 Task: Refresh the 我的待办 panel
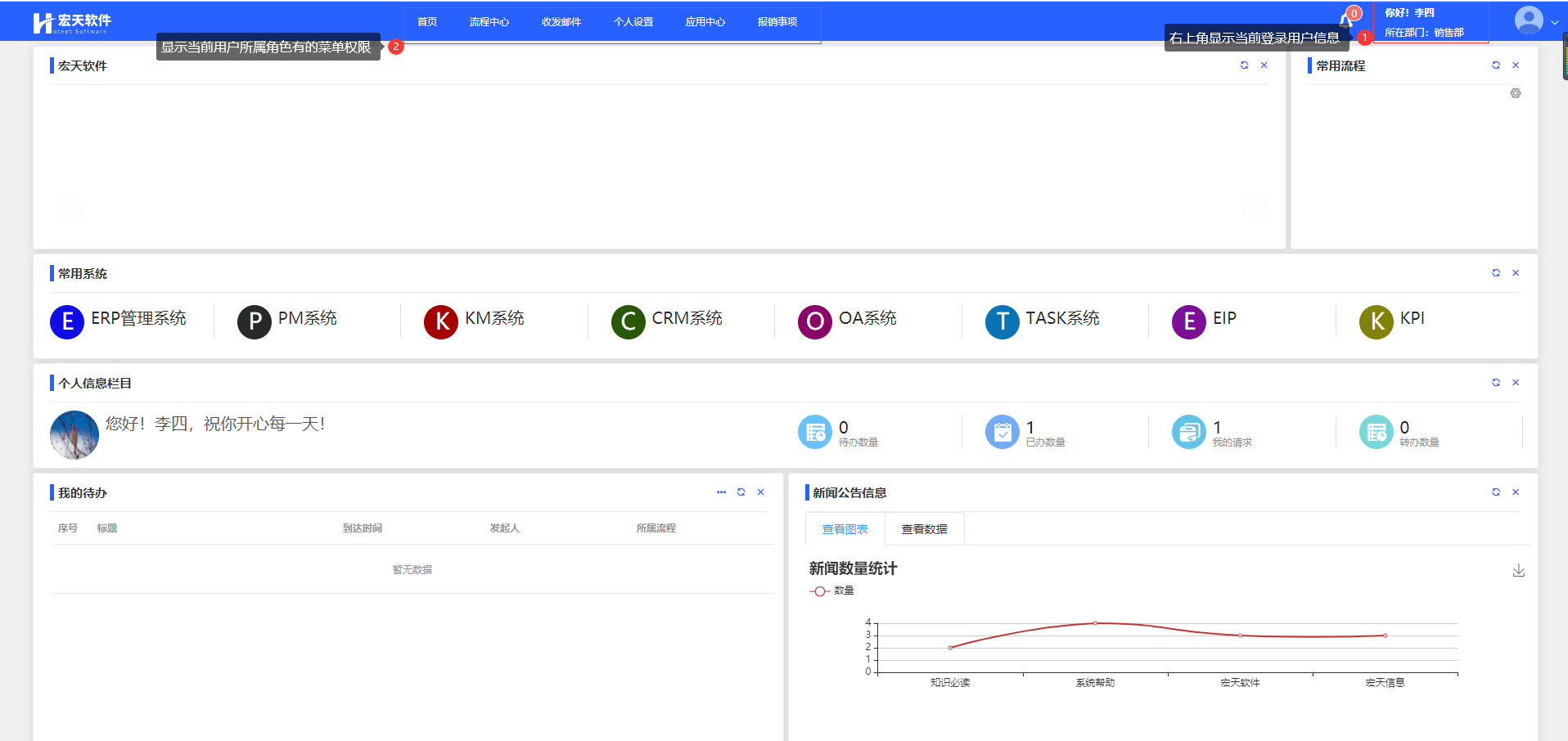pos(741,492)
